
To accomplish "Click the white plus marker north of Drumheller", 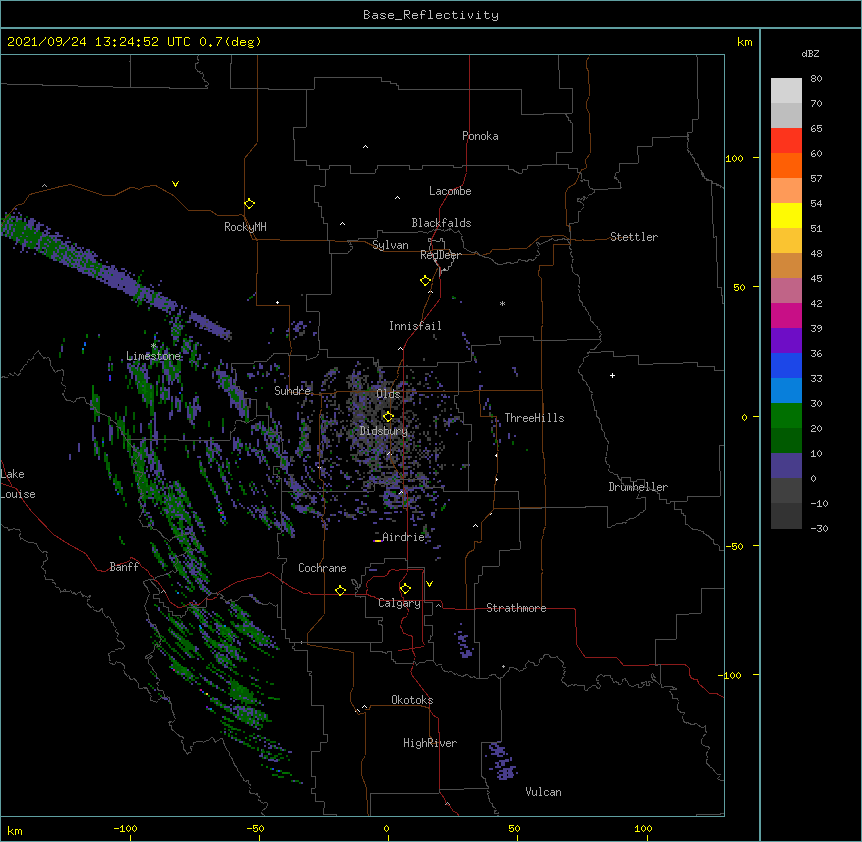I will pos(612,375).
